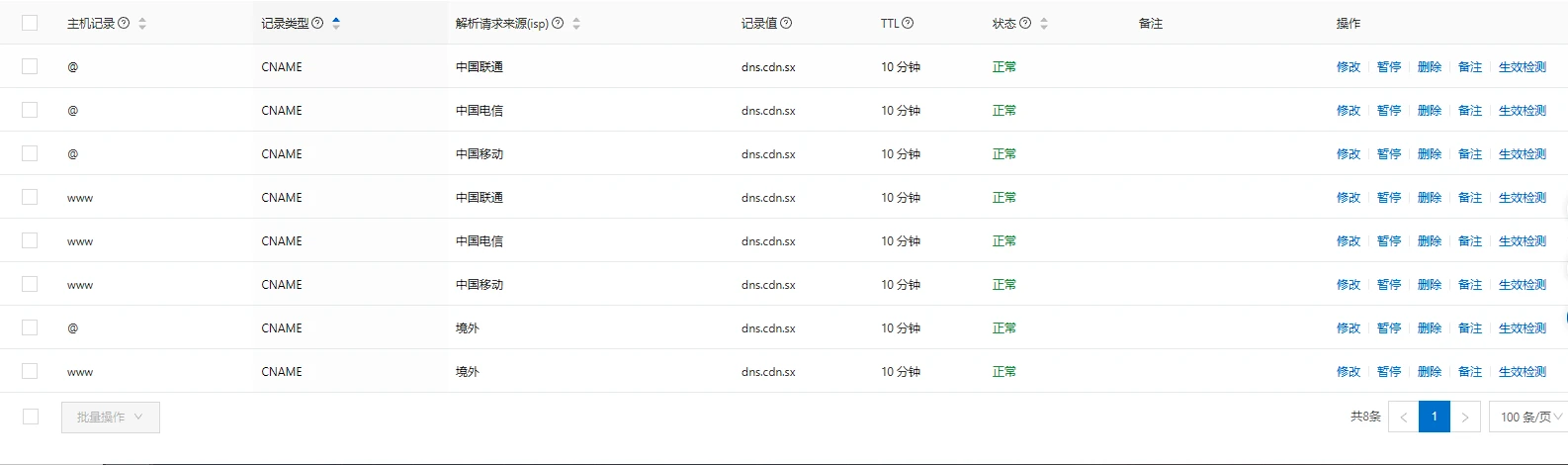Viewport: 1568px width, 465px height.
Task: Check the first @ 中国联通 record row
Action: coord(30,66)
